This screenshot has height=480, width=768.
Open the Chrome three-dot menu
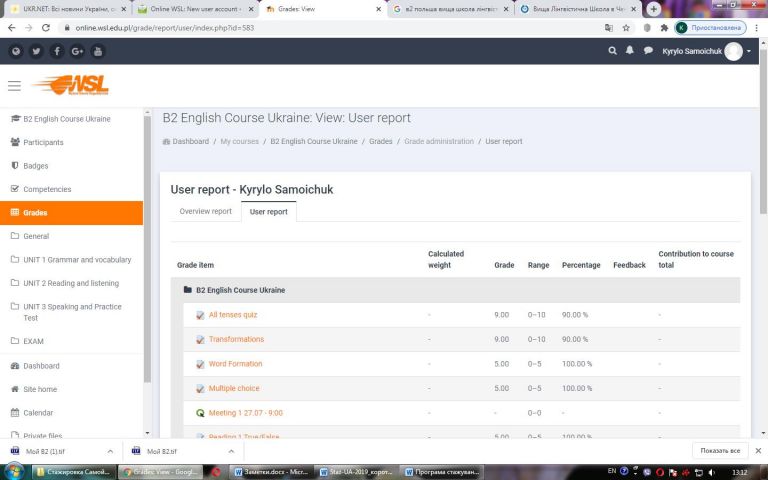pyautogui.click(x=757, y=28)
